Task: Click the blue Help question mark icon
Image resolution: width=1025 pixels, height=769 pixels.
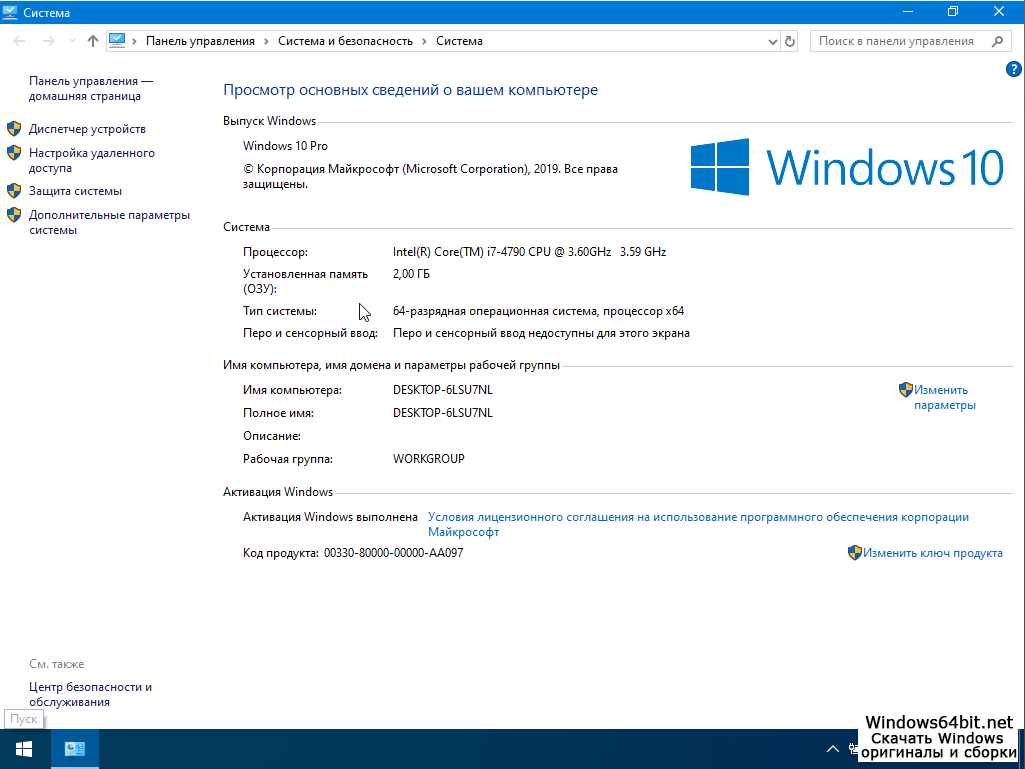Action: point(1012,69)
